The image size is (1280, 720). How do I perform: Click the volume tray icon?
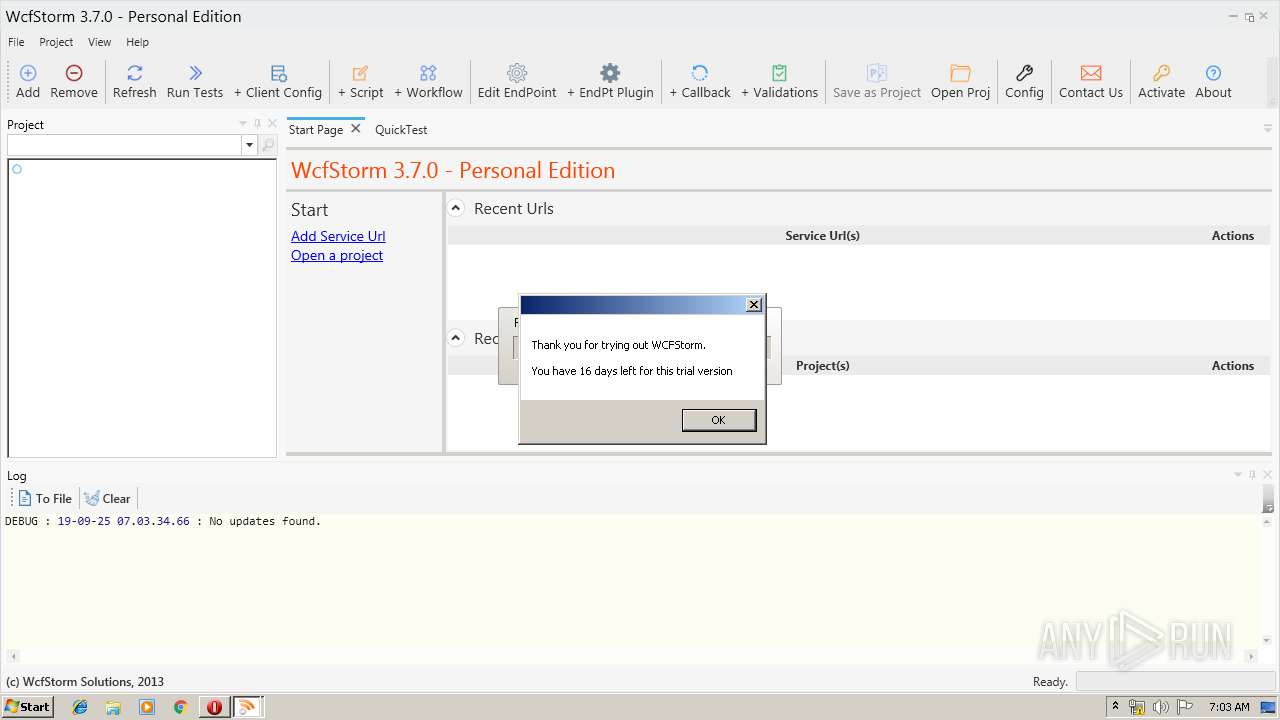click(x=1161, y=707)
